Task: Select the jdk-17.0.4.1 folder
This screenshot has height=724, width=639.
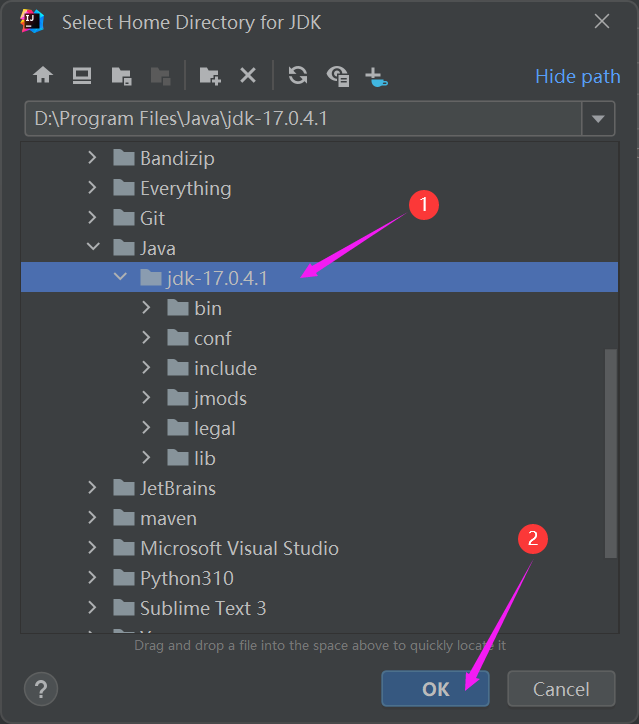Action: point(319,278)
